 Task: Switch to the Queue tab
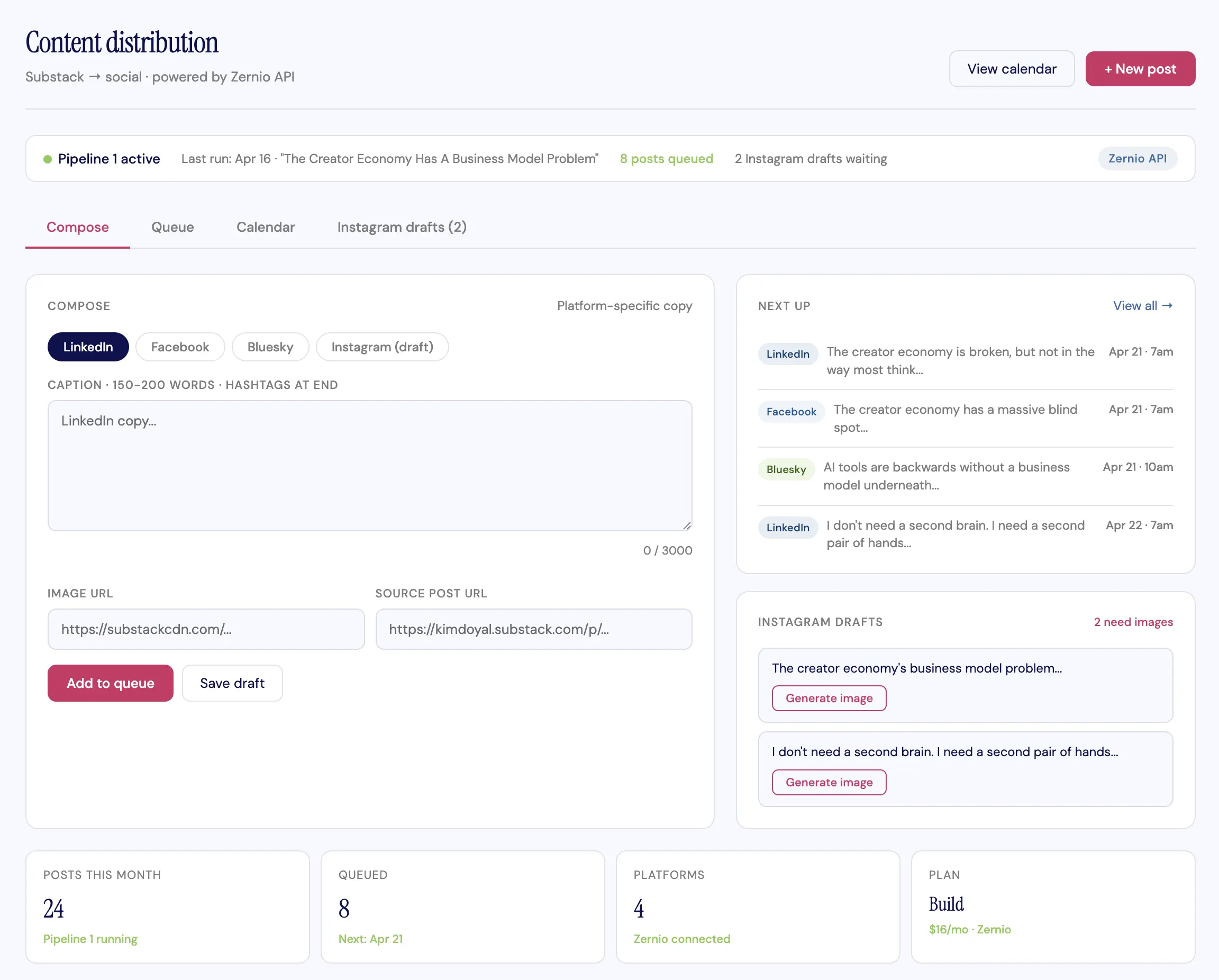pos(172,227)
